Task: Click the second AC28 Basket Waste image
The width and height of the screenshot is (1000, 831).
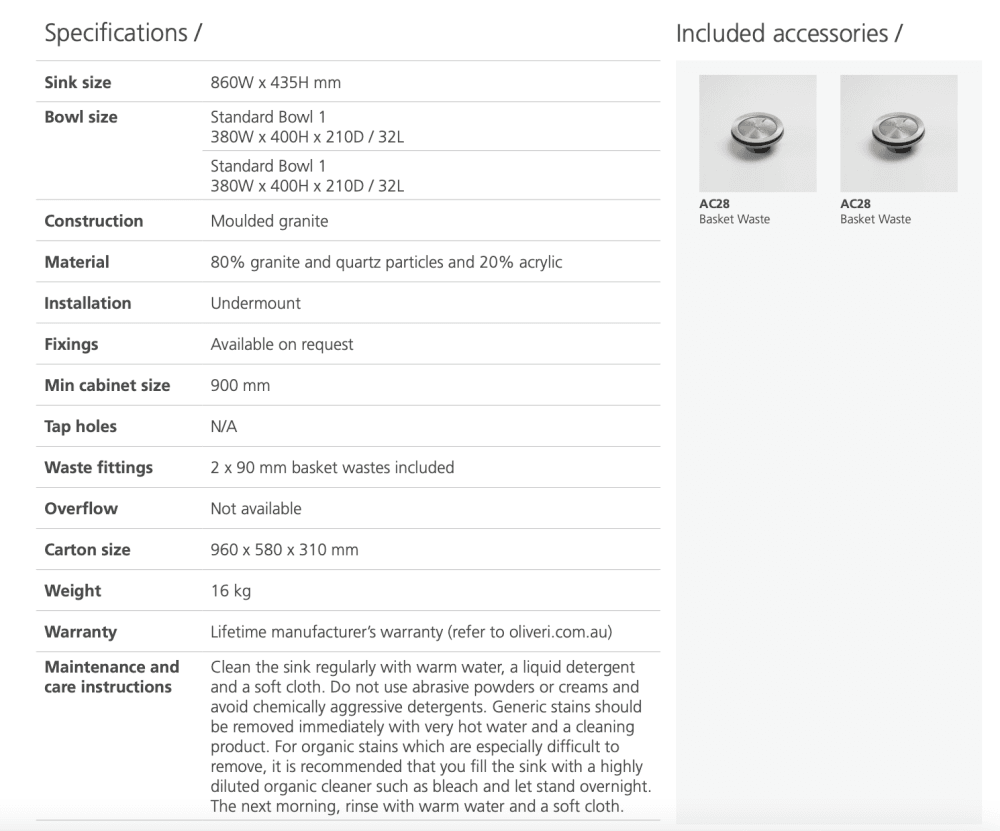Action: pyautogui.click(x=898, y=133)
